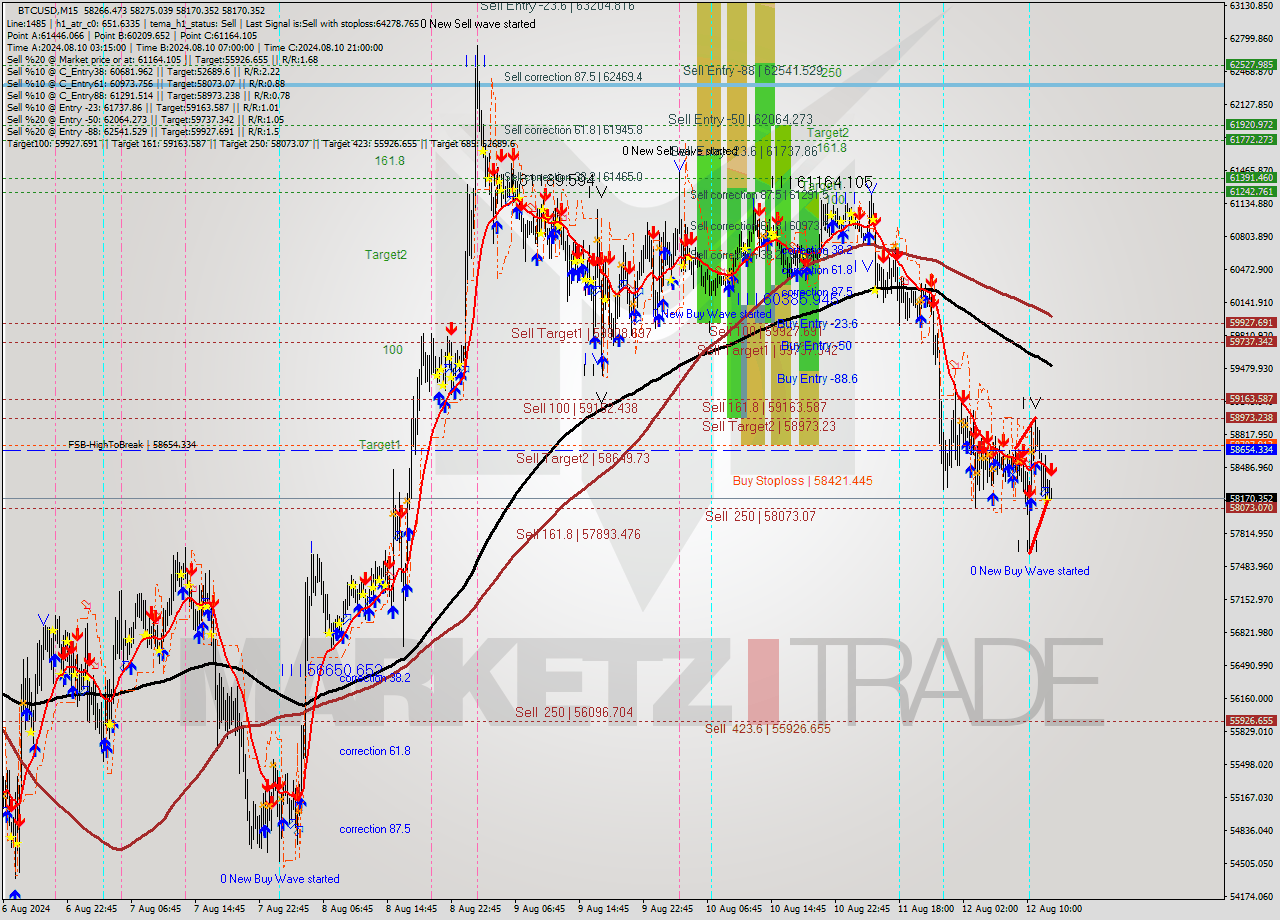Select the red 59927.691 price tag
Viewport: 1280px width, 920px height.
1251,322
